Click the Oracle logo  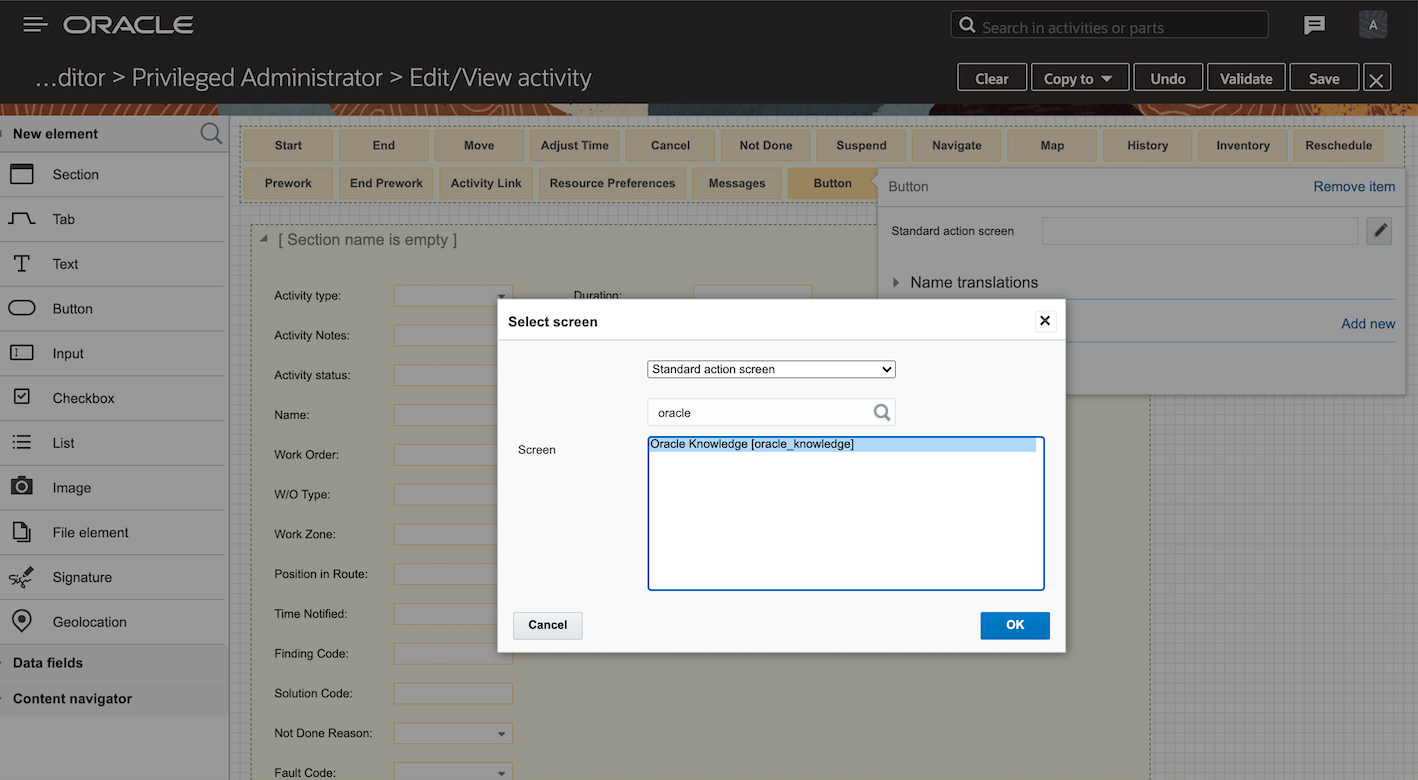(128, 25)
